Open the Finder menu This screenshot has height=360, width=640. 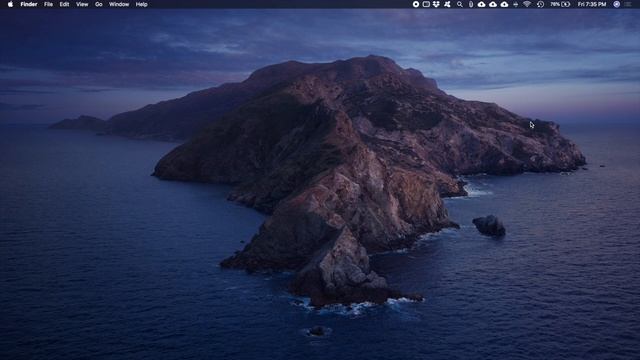(x=29, y=4)
